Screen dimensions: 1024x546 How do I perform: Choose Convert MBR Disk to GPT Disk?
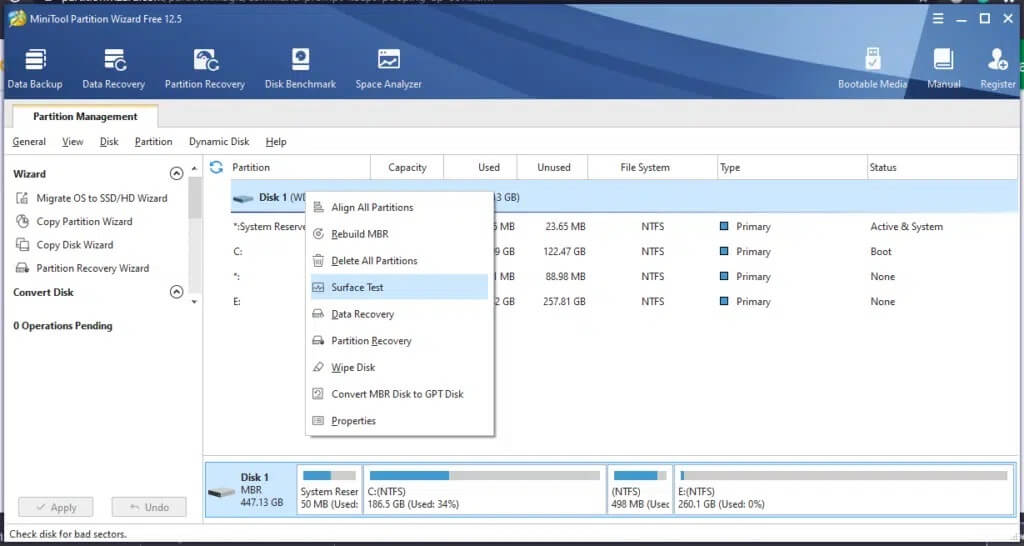(x=397, y=394)
